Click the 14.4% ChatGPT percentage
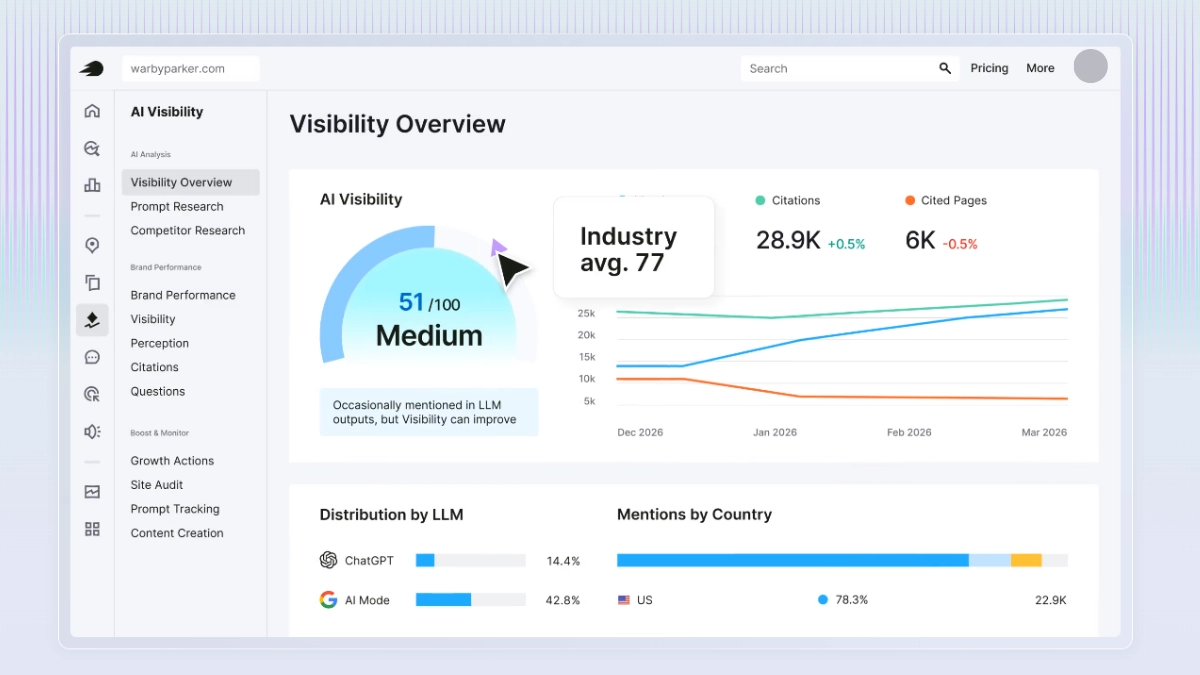 click(x=563, y=561)
